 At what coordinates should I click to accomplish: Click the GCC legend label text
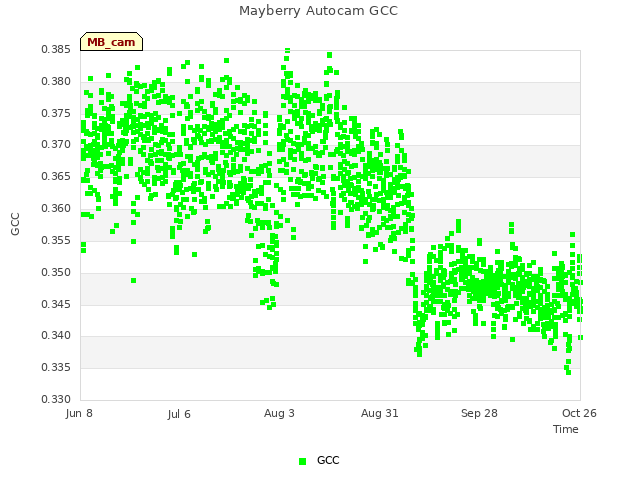tap(328, 460)
